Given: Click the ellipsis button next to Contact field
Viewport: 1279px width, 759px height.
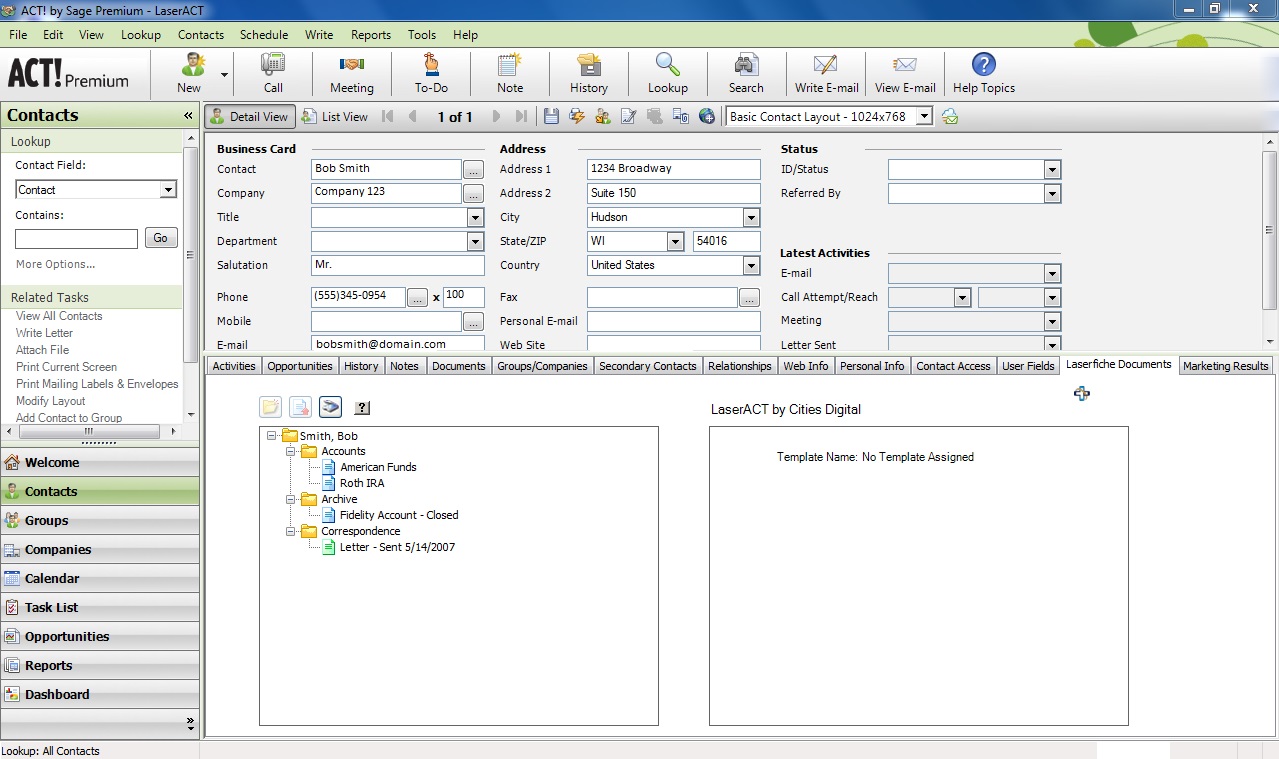Looking at the screenshot, I should (x=474, y=170).
